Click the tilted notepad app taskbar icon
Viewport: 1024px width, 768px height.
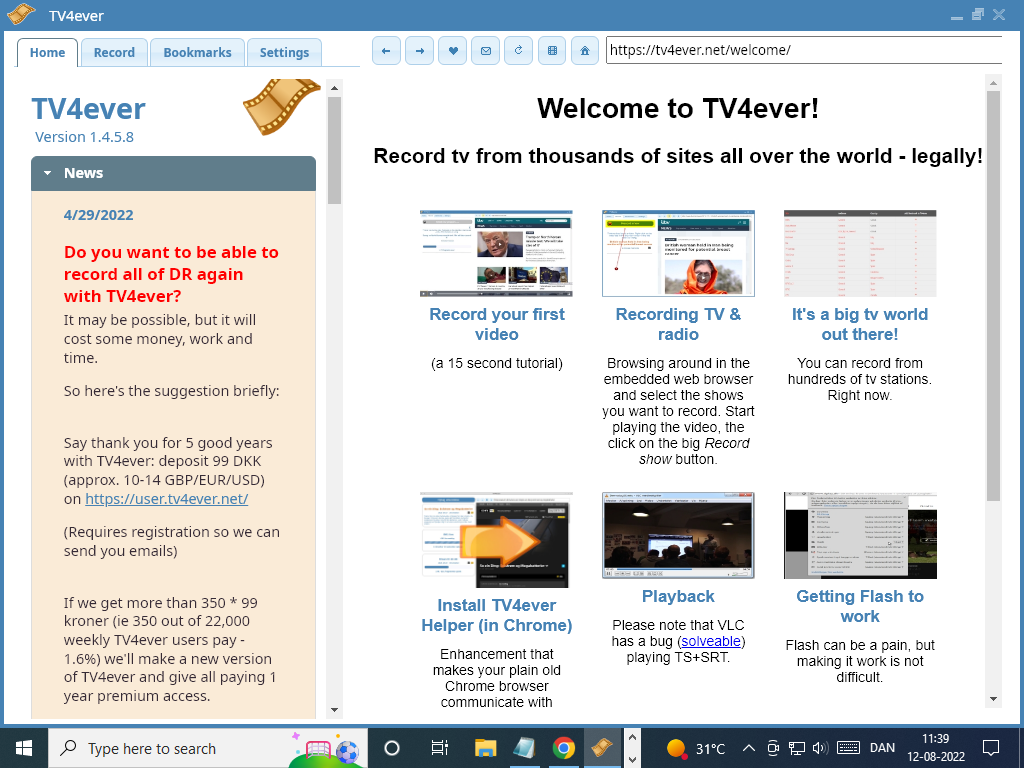tap(524, 748)
